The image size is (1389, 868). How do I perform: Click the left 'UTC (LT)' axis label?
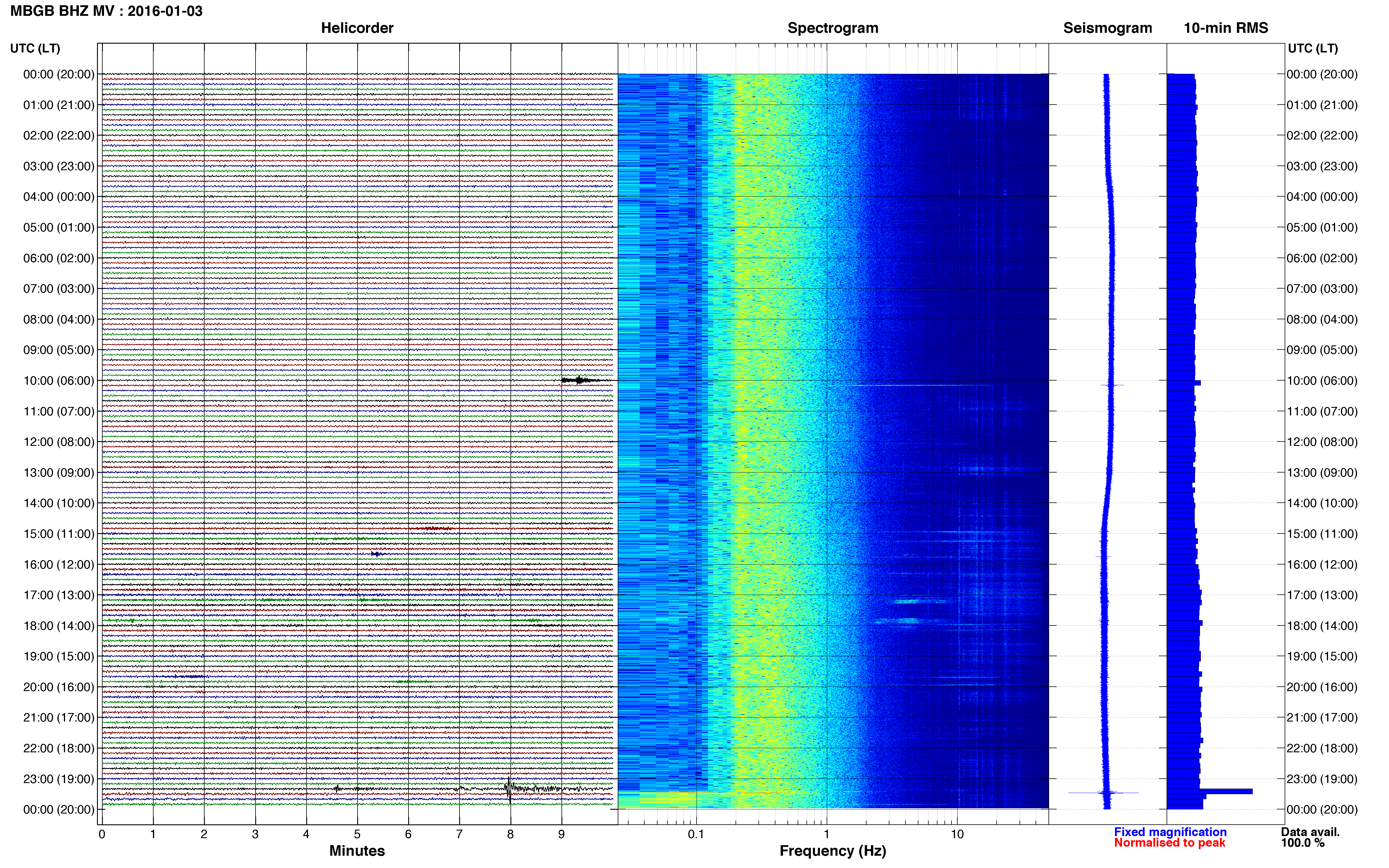click(35, 48)
